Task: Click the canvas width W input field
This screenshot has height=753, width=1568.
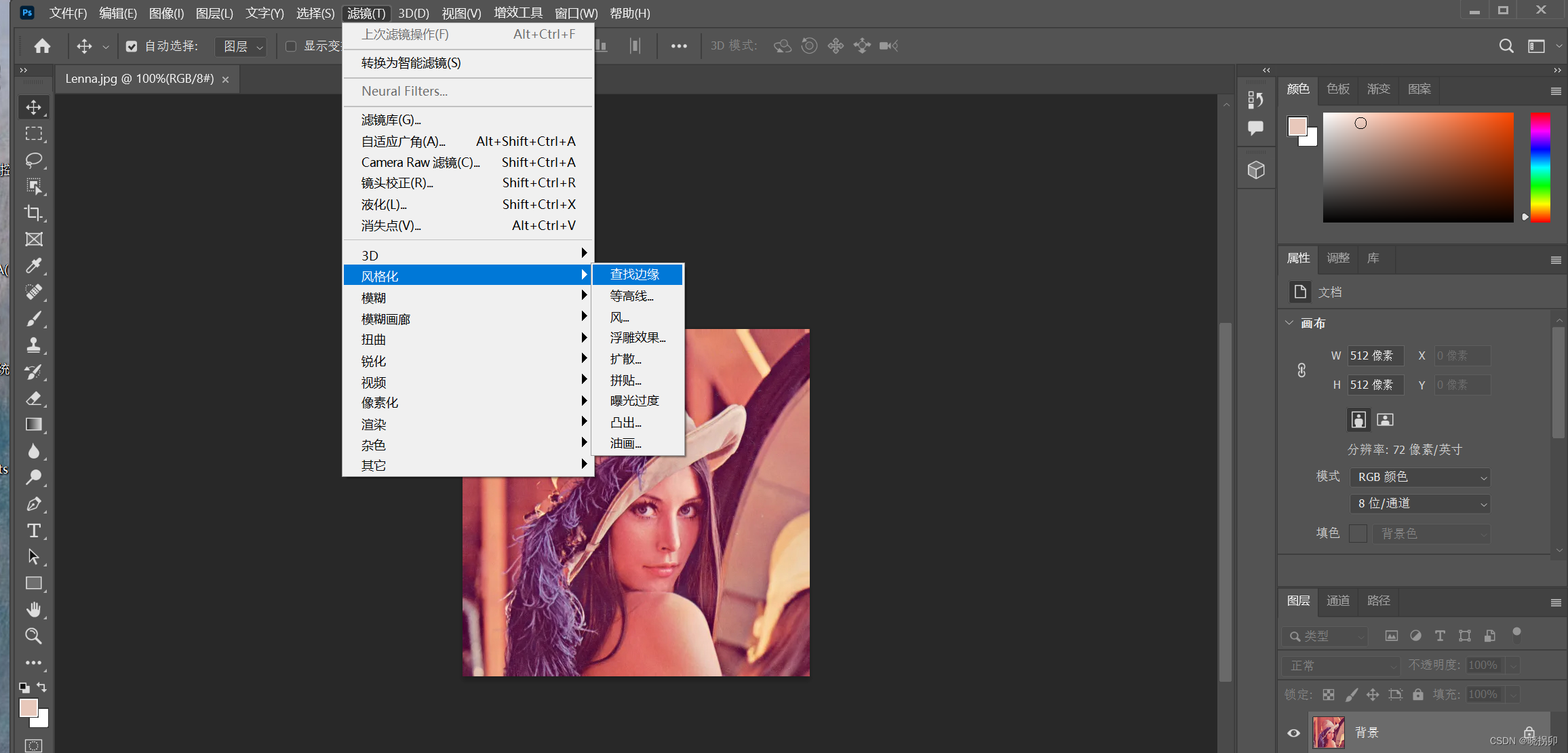Action: [x=1375, y=355]
